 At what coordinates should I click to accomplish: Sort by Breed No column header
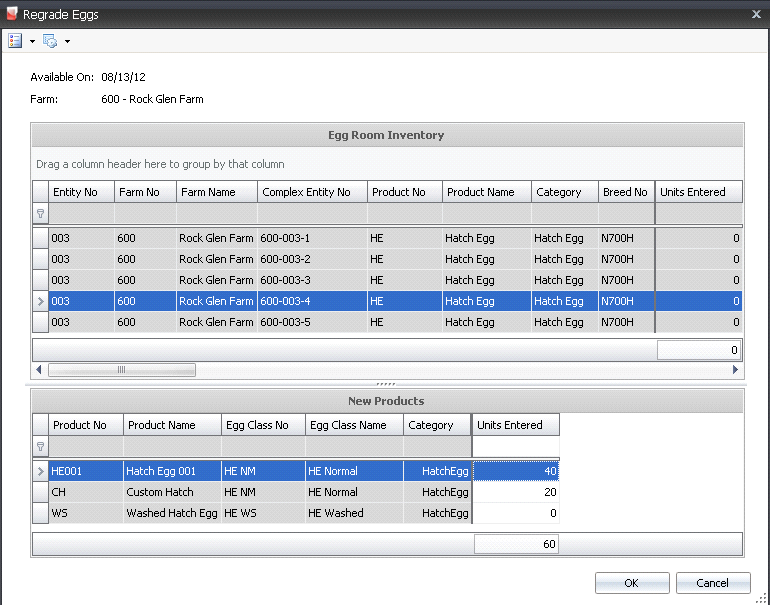click(x=626, y=192)
